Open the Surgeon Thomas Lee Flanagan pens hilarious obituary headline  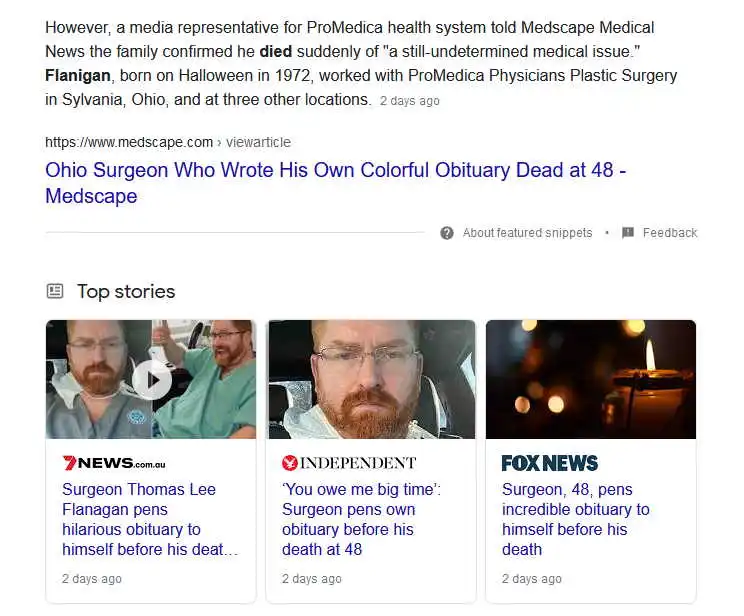coord(150,519)
